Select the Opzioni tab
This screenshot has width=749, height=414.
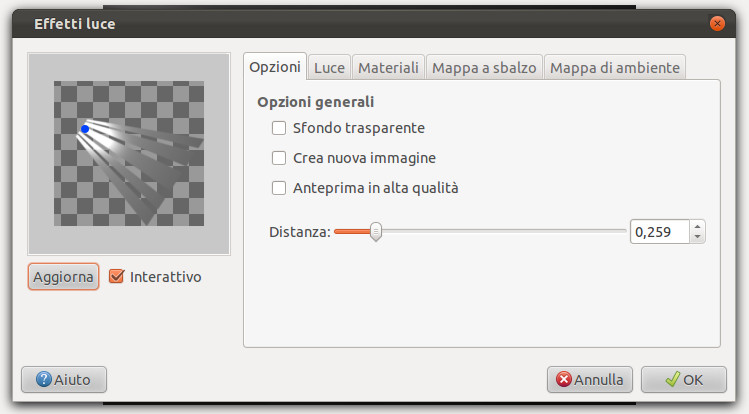point(275,67)
